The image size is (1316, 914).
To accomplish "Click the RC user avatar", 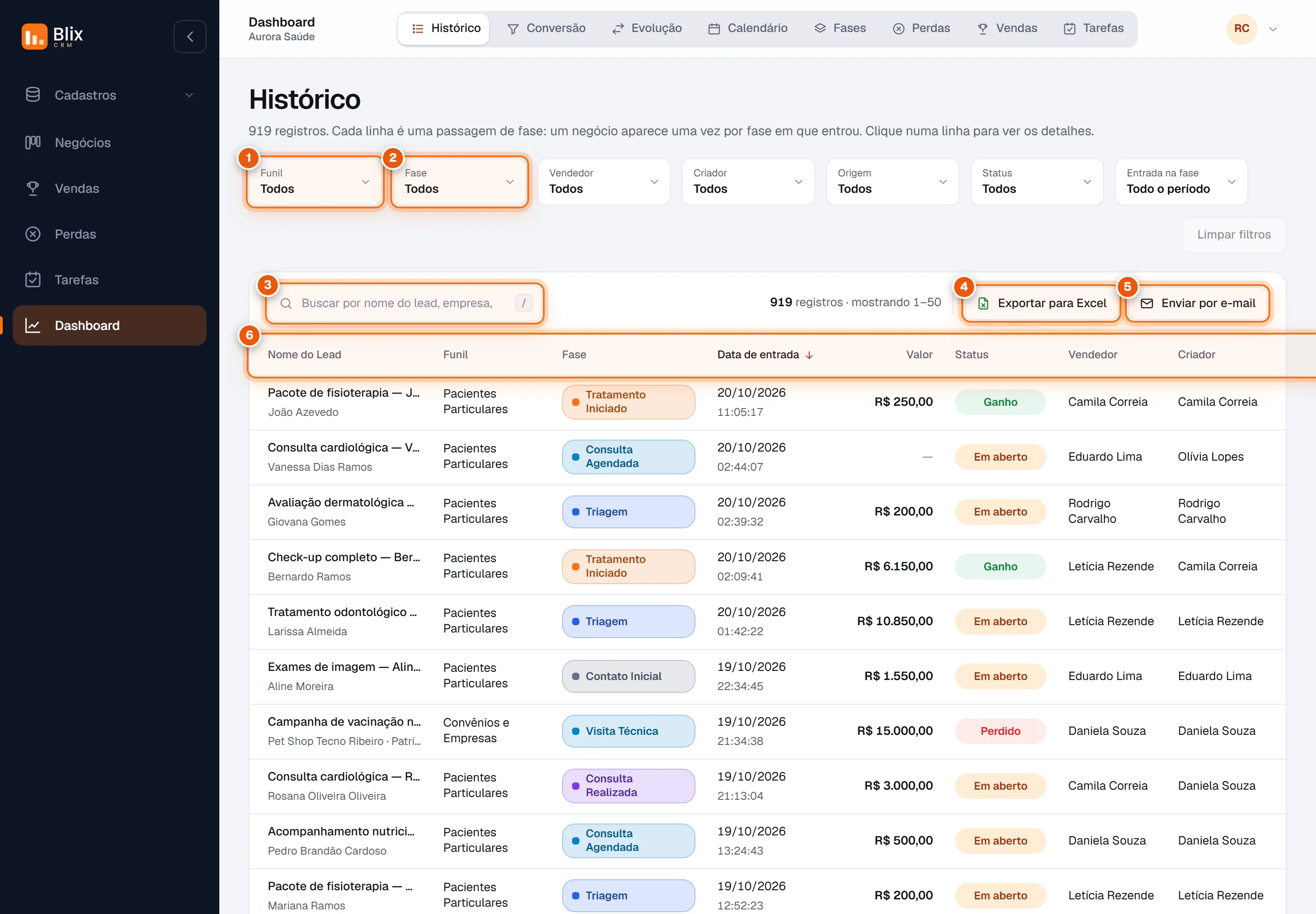I will pyautogui.click(x=1242, y=29).
